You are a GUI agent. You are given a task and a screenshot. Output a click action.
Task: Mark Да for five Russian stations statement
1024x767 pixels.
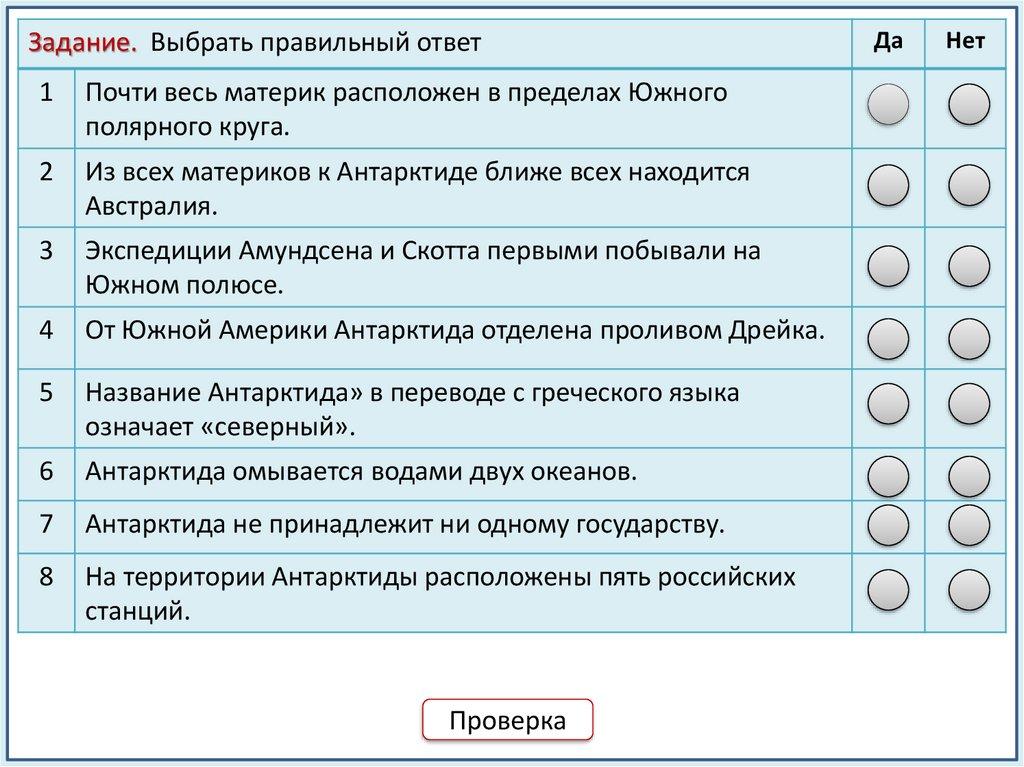pyautogui.click(x=888, y=589)
